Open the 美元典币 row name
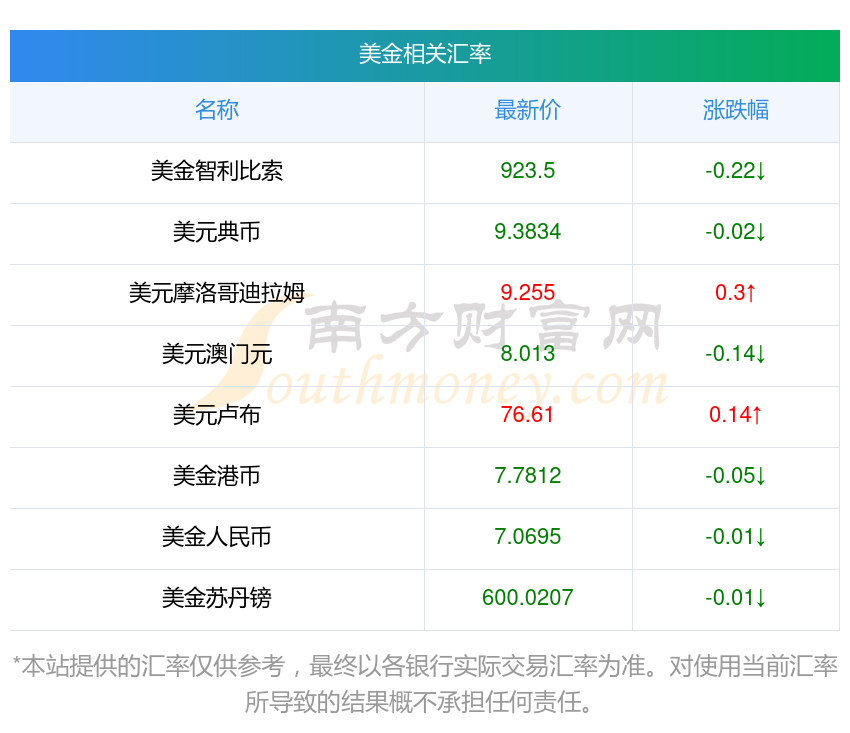 pyautogui.click(x=217, y=232)
